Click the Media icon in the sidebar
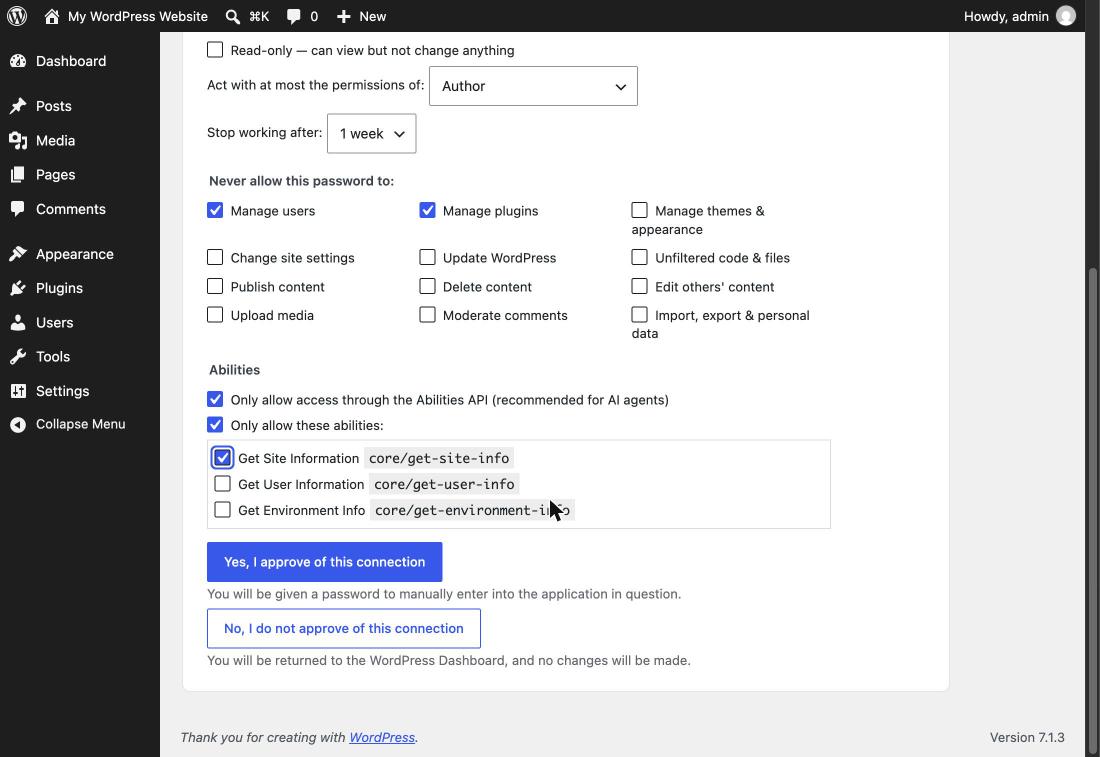1100x757 pixels. pyautogui.click(x=18, y=140)
